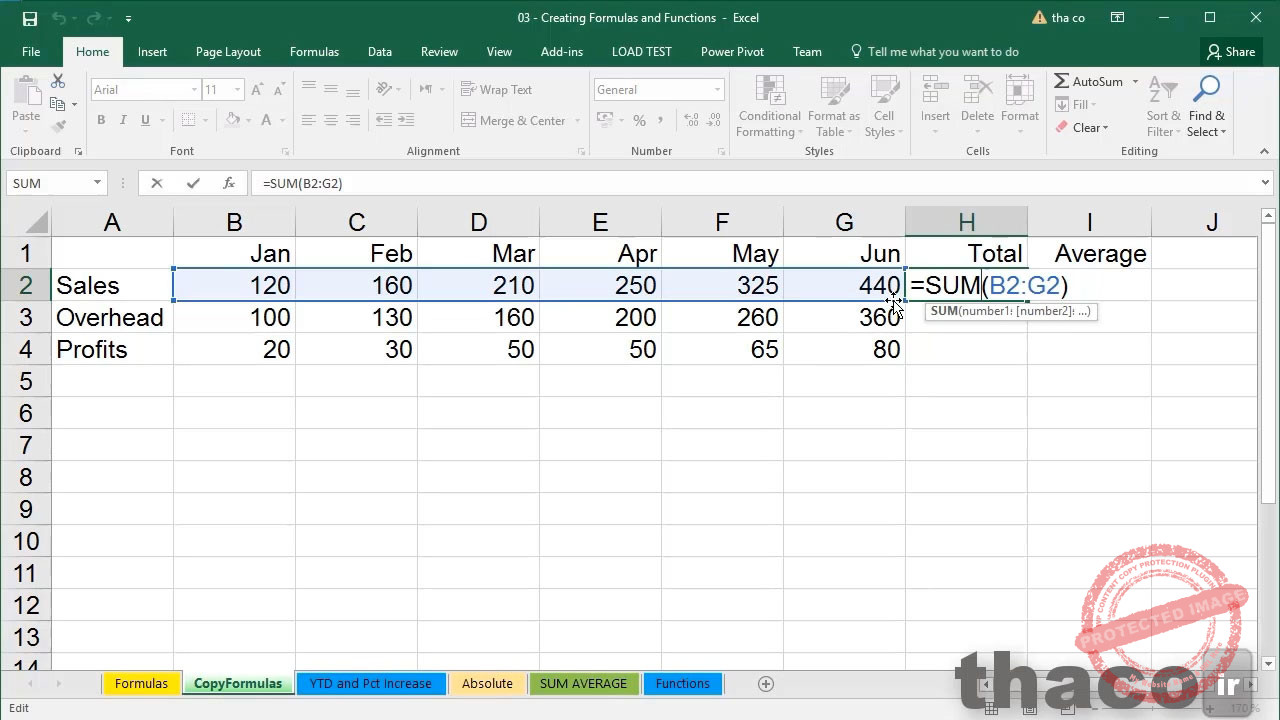This screenshot has height=720, width=1280.
Task: Click the Save icon in the title bar
Action: point(29,18)
